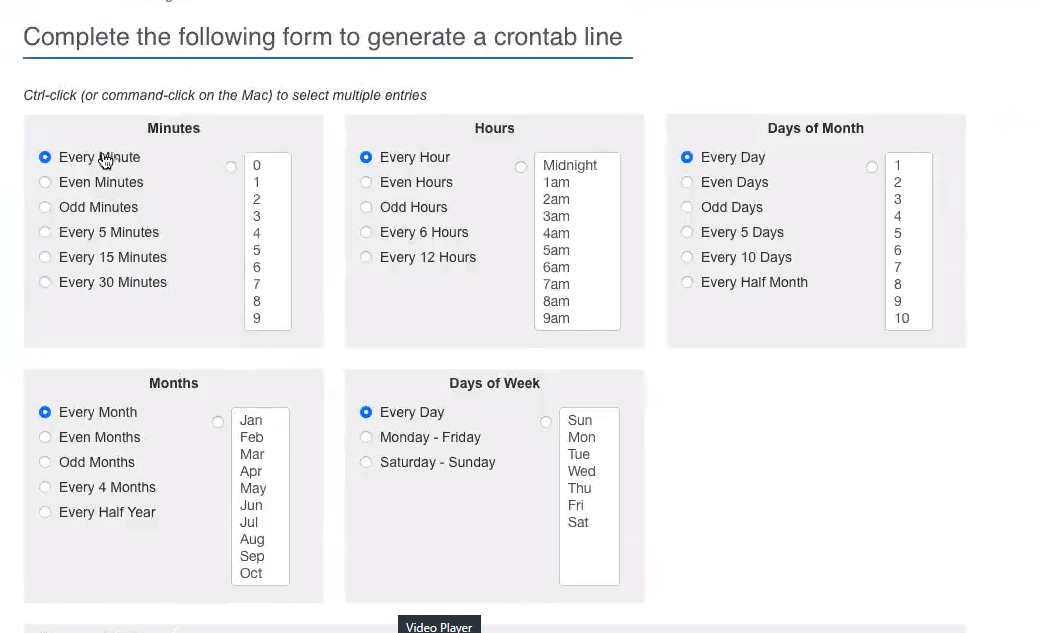
Task: Open the Video Player
Action: pos(439,626)
